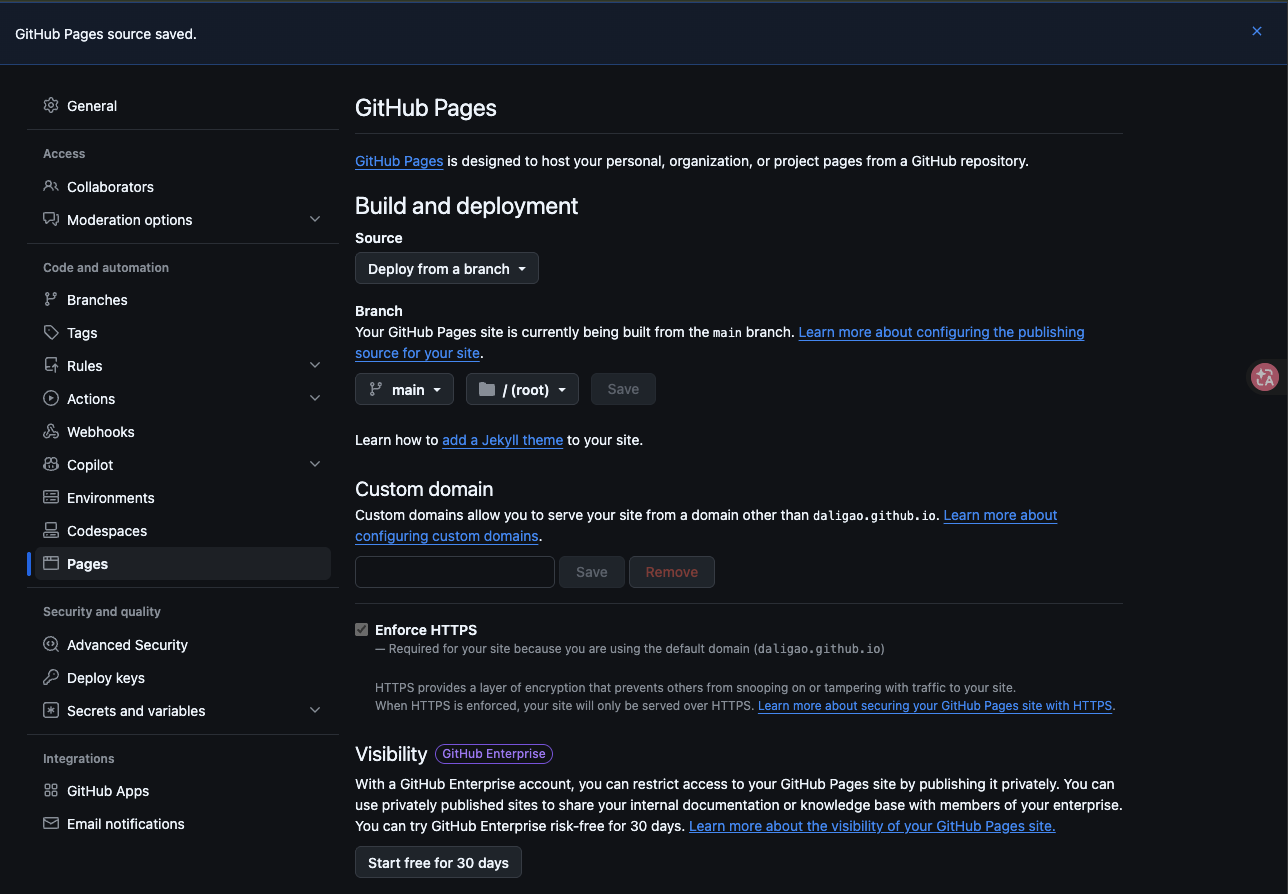
Task: Open Deploy keys settings
Action: coord(183,677)
